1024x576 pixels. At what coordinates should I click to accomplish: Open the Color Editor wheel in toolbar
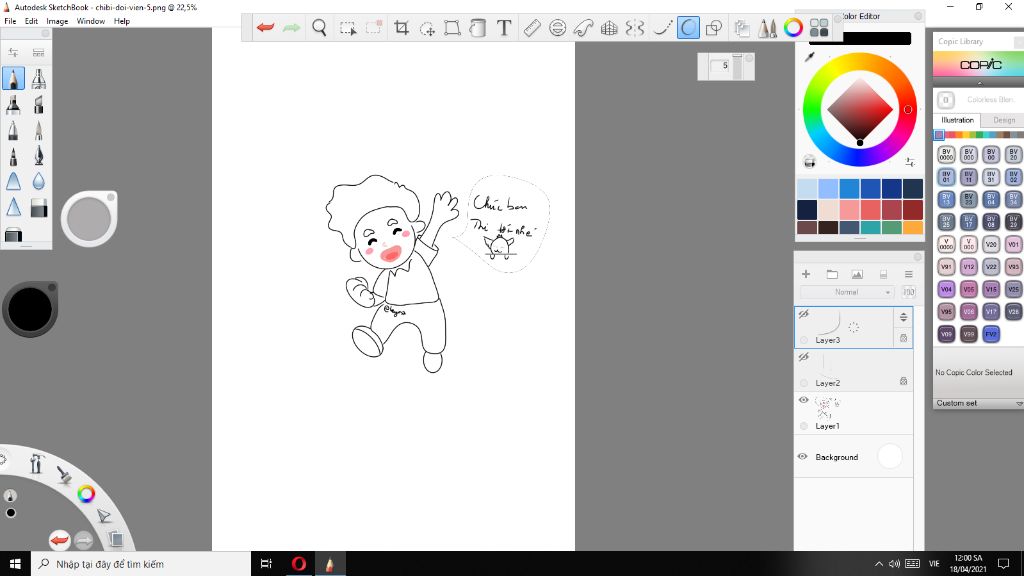tap(793, 27)
